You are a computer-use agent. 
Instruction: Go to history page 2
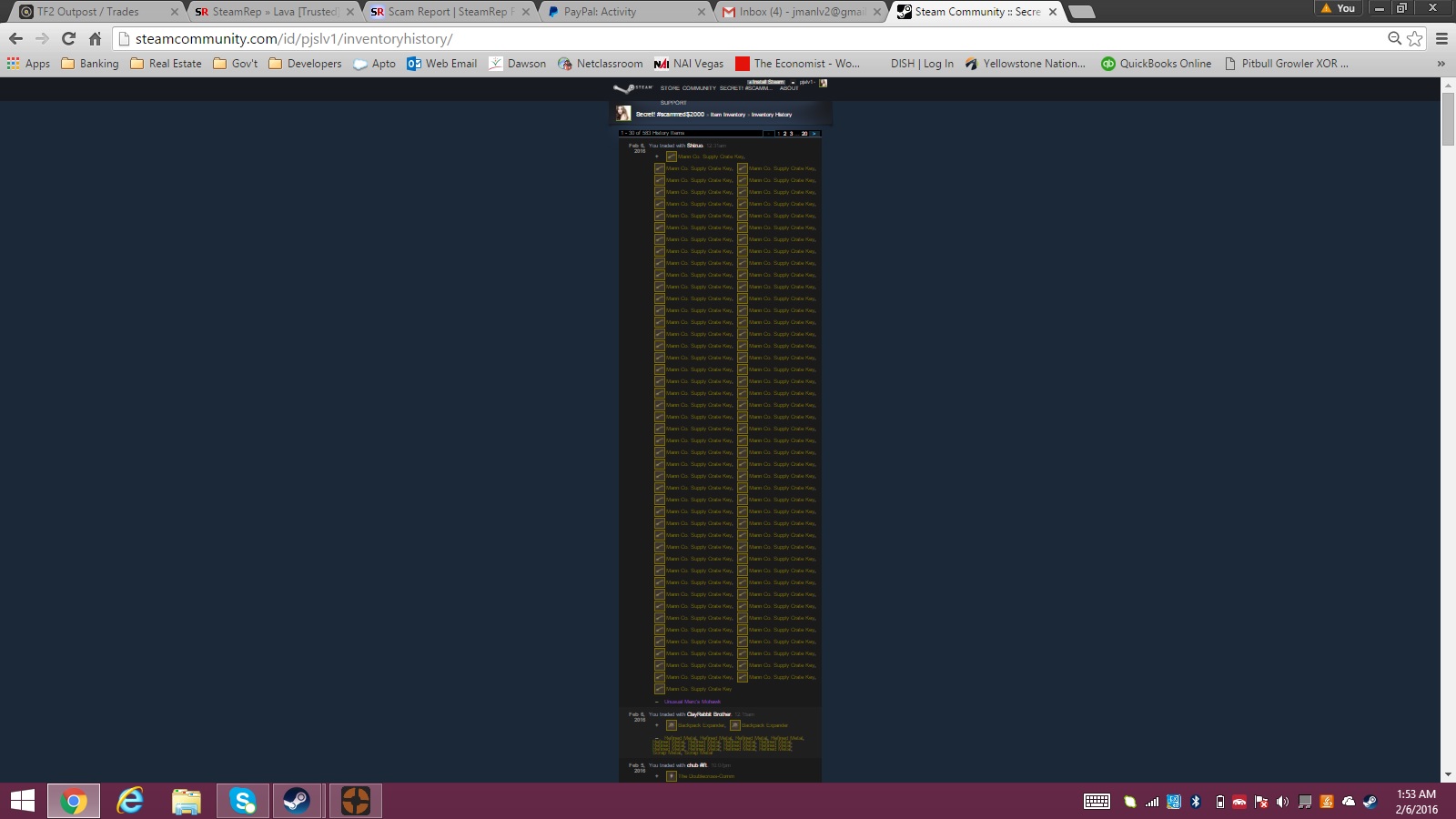point(785,134)
